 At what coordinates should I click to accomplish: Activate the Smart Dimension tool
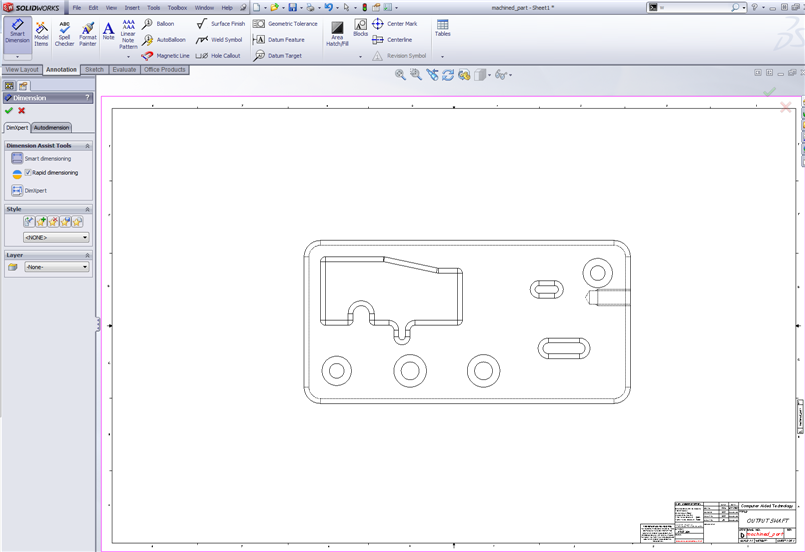click(x=17, y=32)
